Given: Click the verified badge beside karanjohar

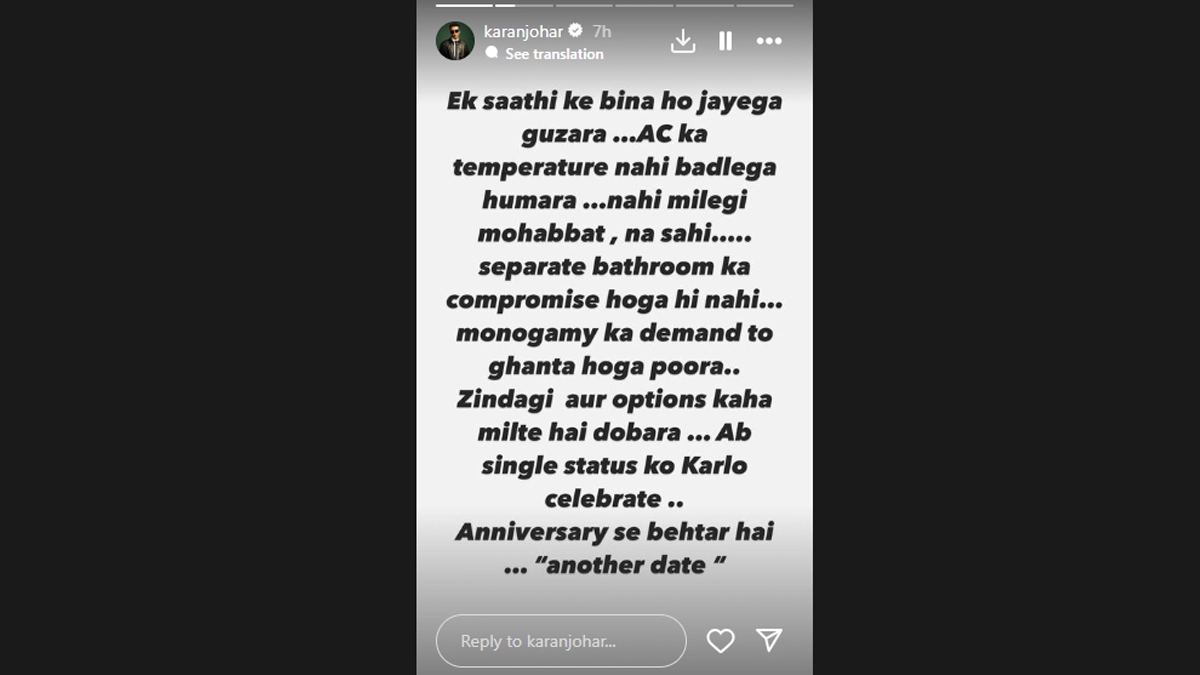Looking at the screenshot, I should coord(576,31).
